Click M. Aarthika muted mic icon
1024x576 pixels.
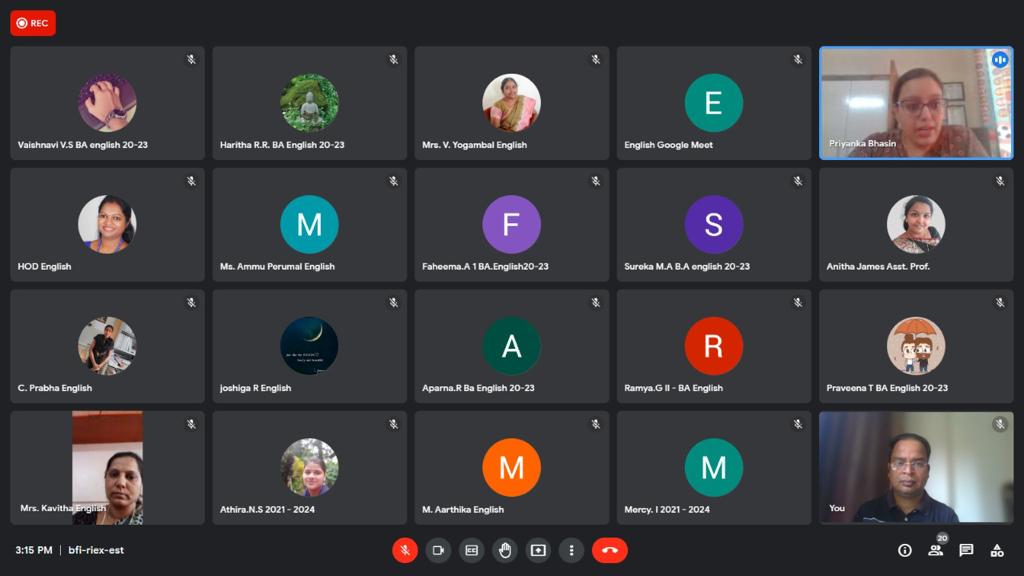tap(596, 424)
